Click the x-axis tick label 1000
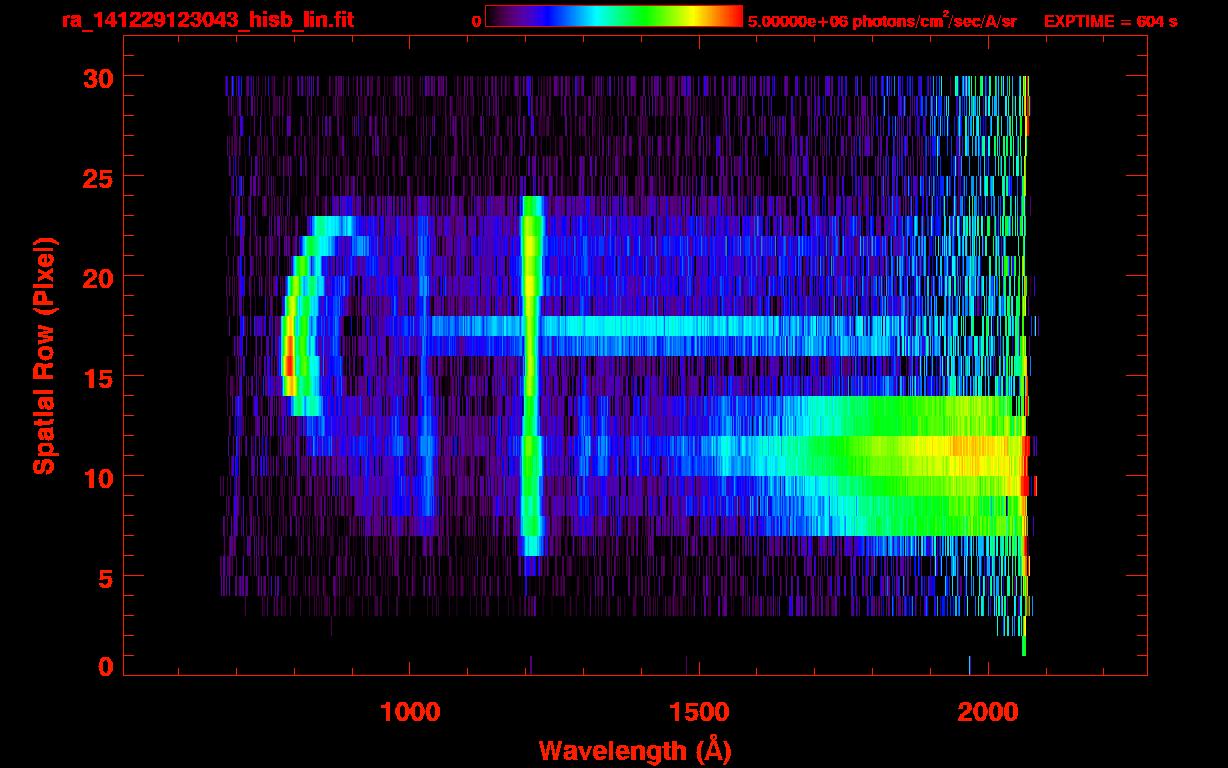Screen dimensions: 1228x768 point(410,711)
